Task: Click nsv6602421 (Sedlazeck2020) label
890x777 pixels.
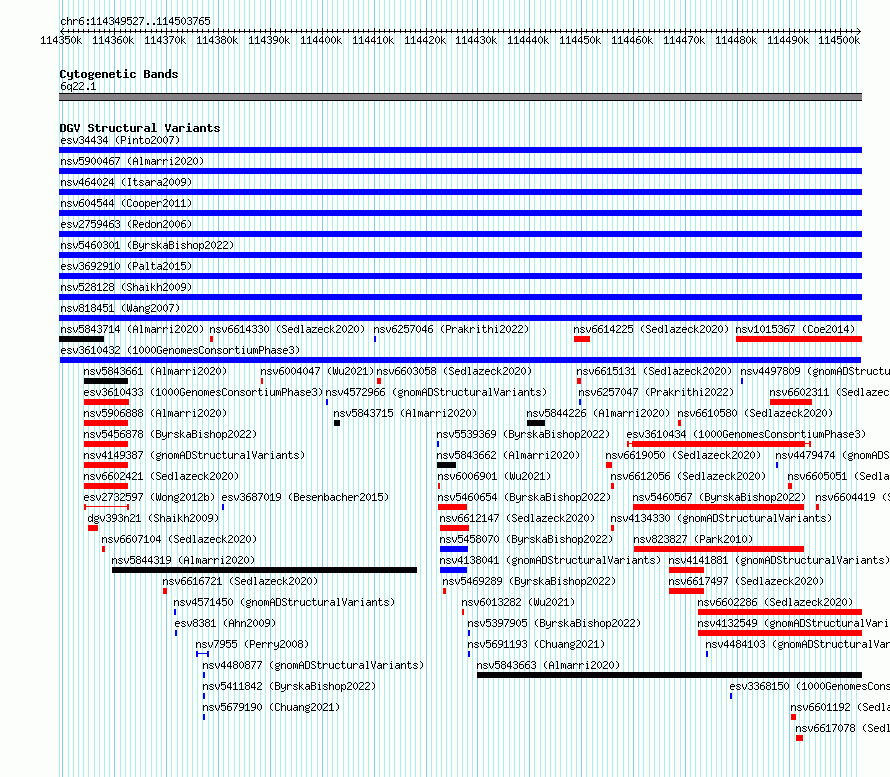Action: click(x=161, y=476)
